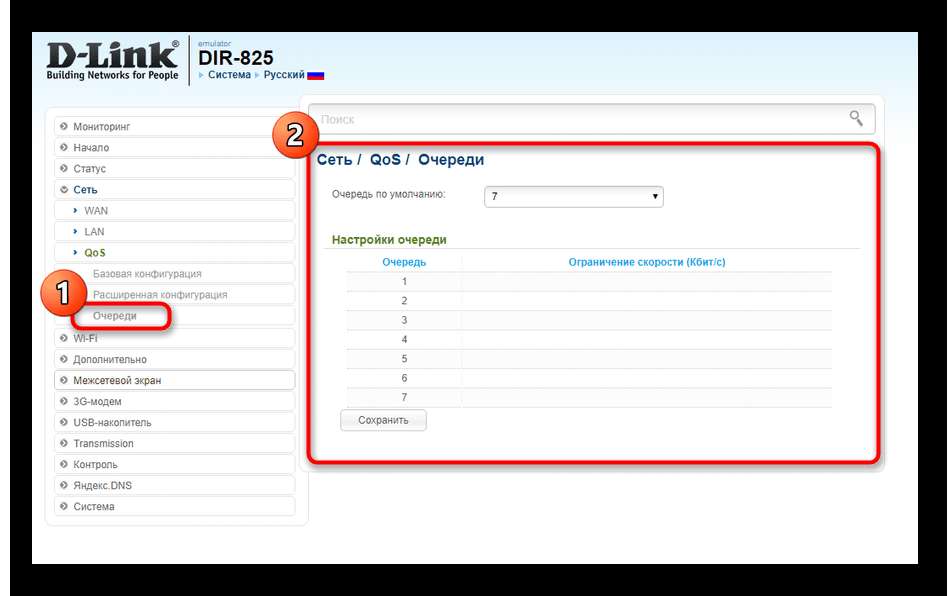Open the USB-накопитель section
The width and height of the screenshot is (950, 596).
pos(174,422)
